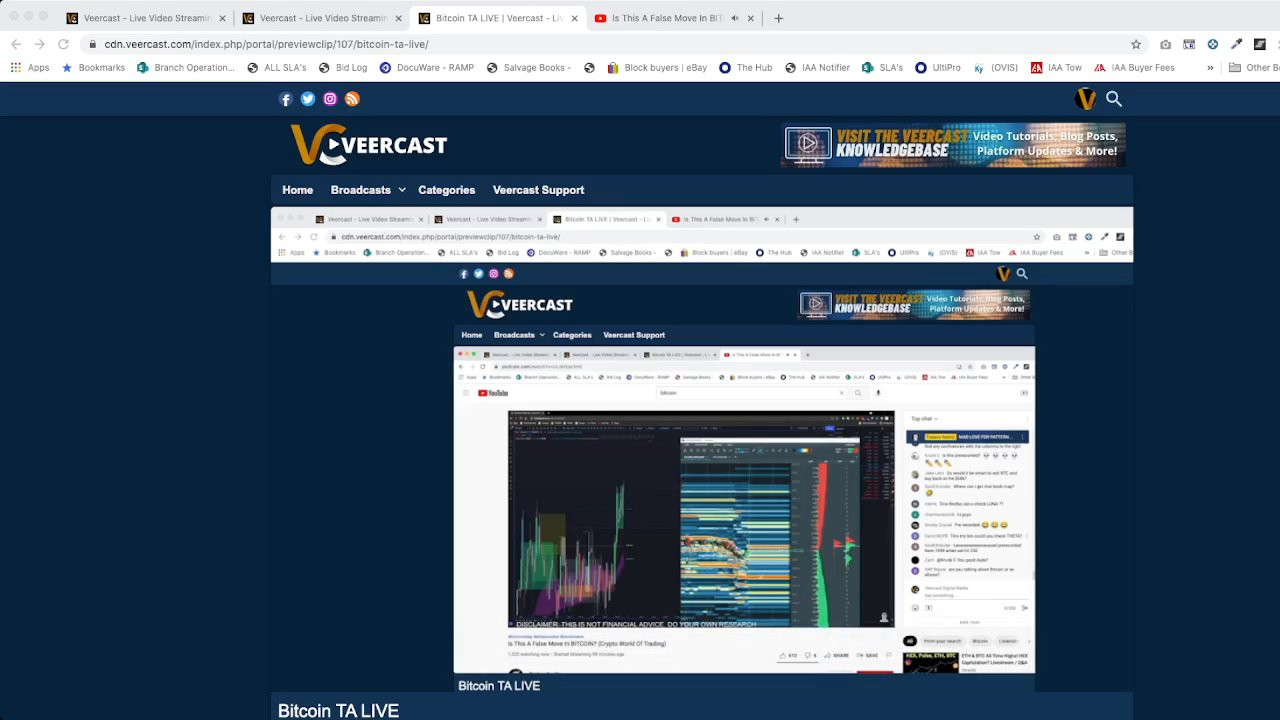Image resolution: width=1280 pixels, height=720 pixels.
Task: Open Veercast's Facebook page from the header
Action: point(286,99)
